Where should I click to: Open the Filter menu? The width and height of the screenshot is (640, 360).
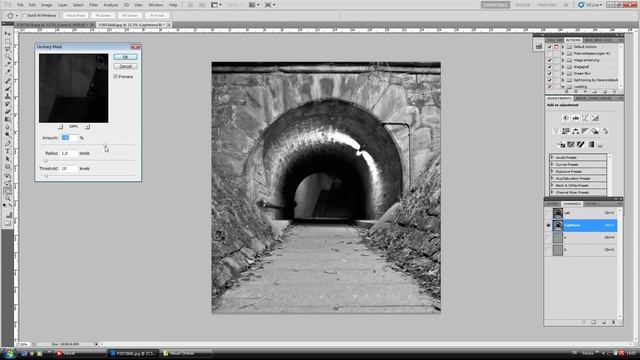(93, 5)
